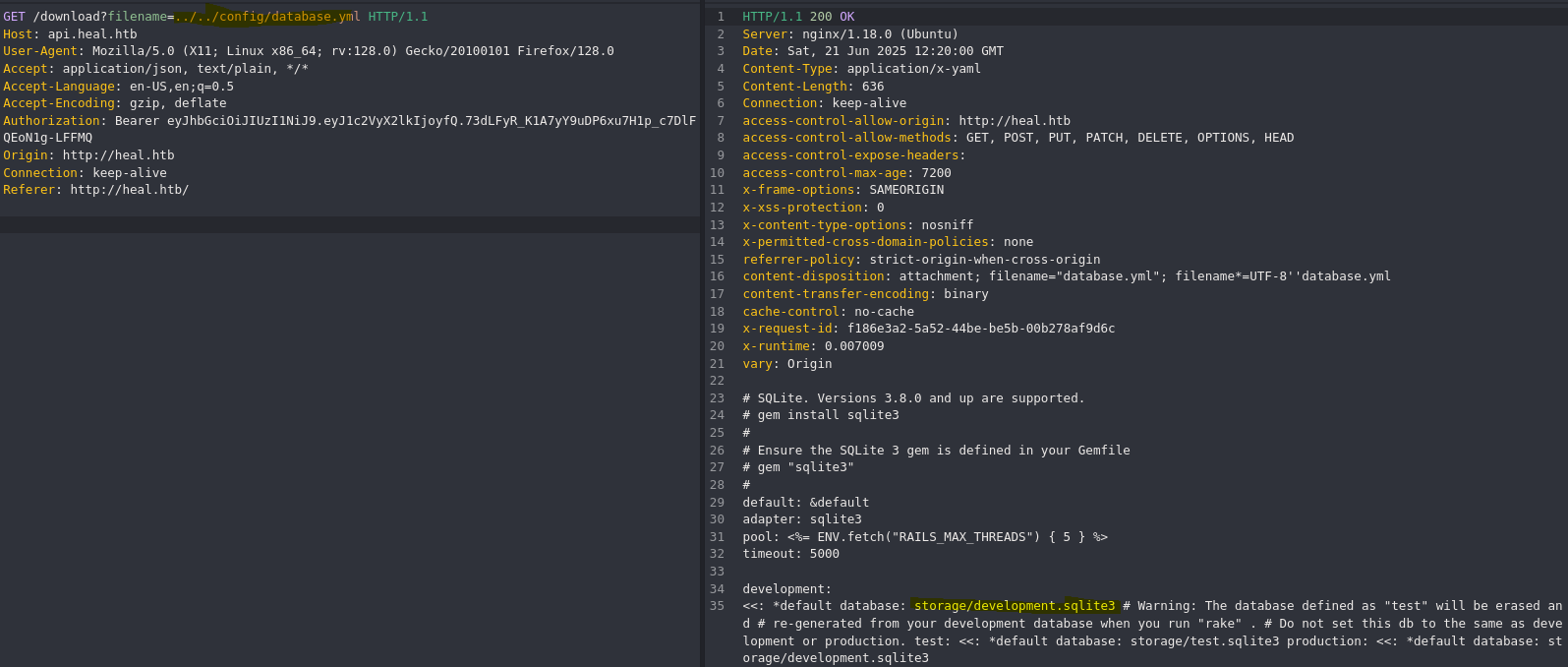Click comment Ensure the SQLite 3 gem is defined
1568x667 pixels.
936,451
